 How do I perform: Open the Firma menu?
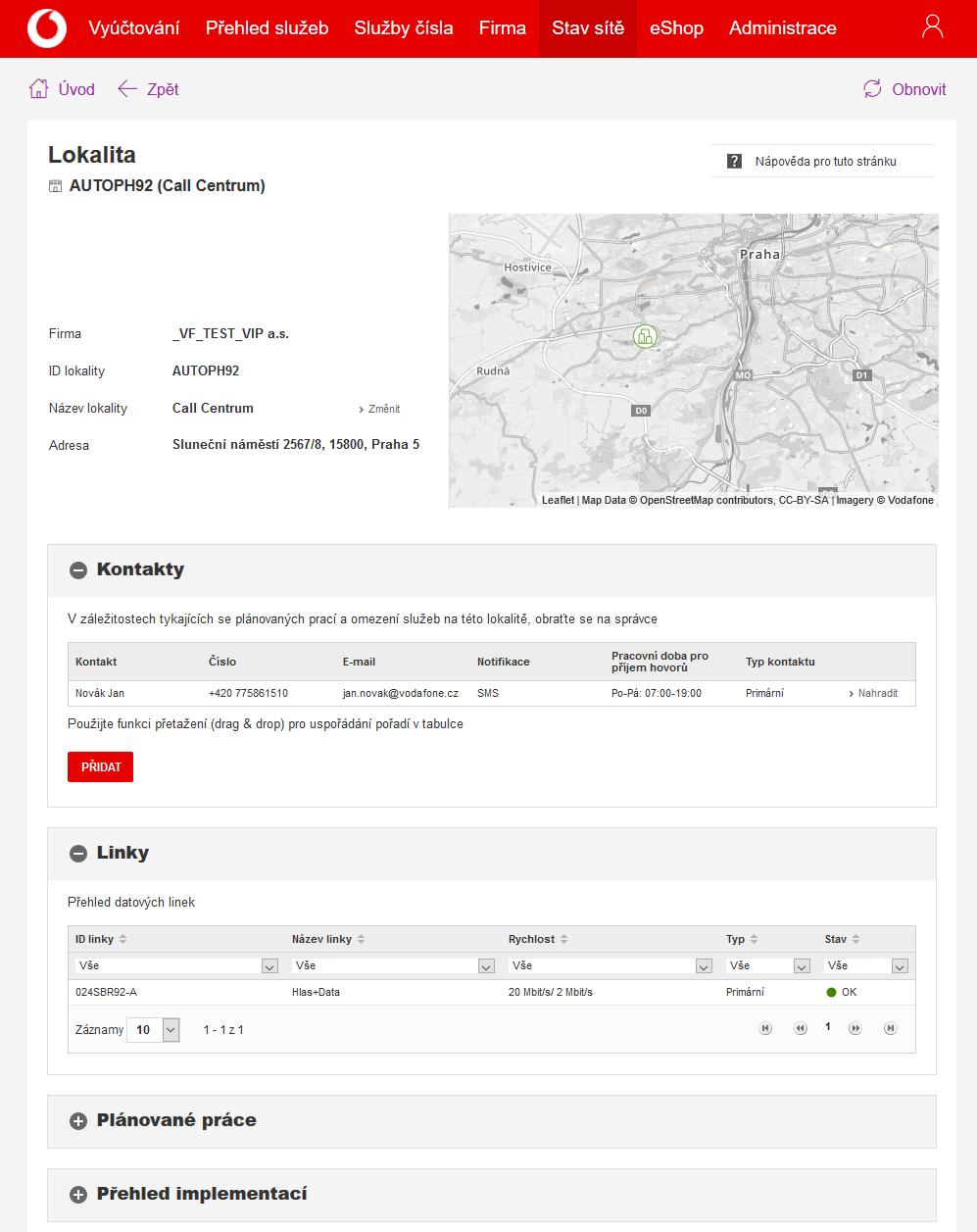point(503,27)
